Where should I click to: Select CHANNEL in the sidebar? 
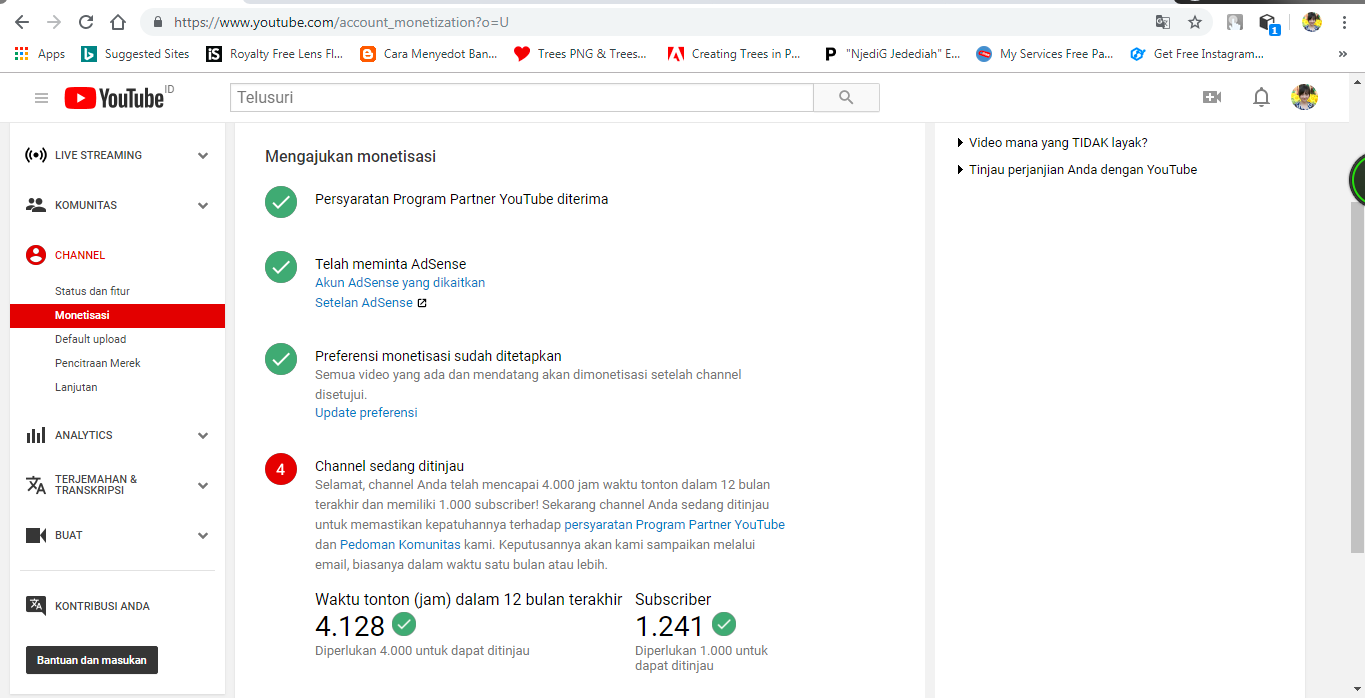tap(80, 255)
